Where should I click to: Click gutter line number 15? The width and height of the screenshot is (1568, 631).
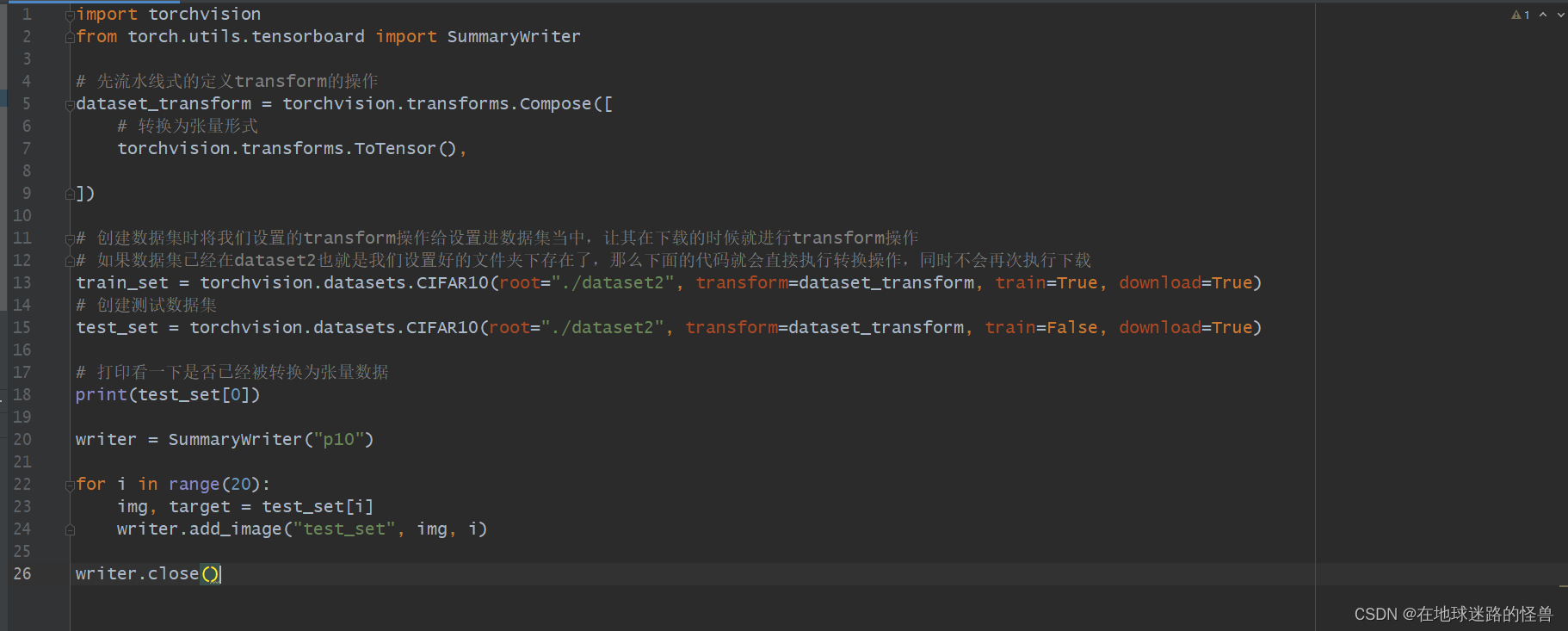(x=22, y=327)
